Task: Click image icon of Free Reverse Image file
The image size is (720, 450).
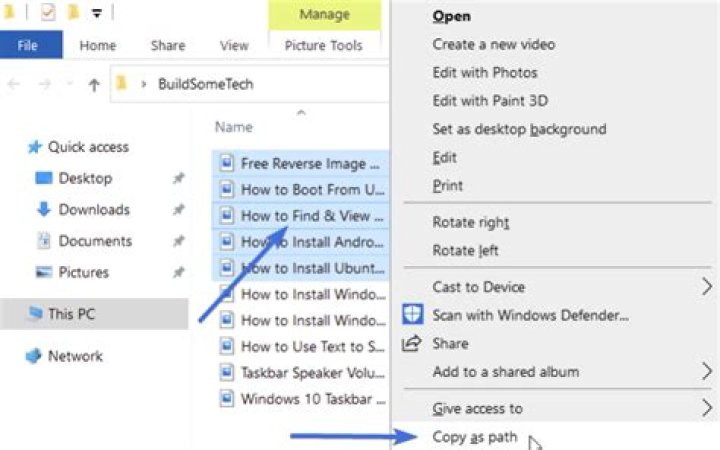Action: pyautogui.click(x=226, y=163)
